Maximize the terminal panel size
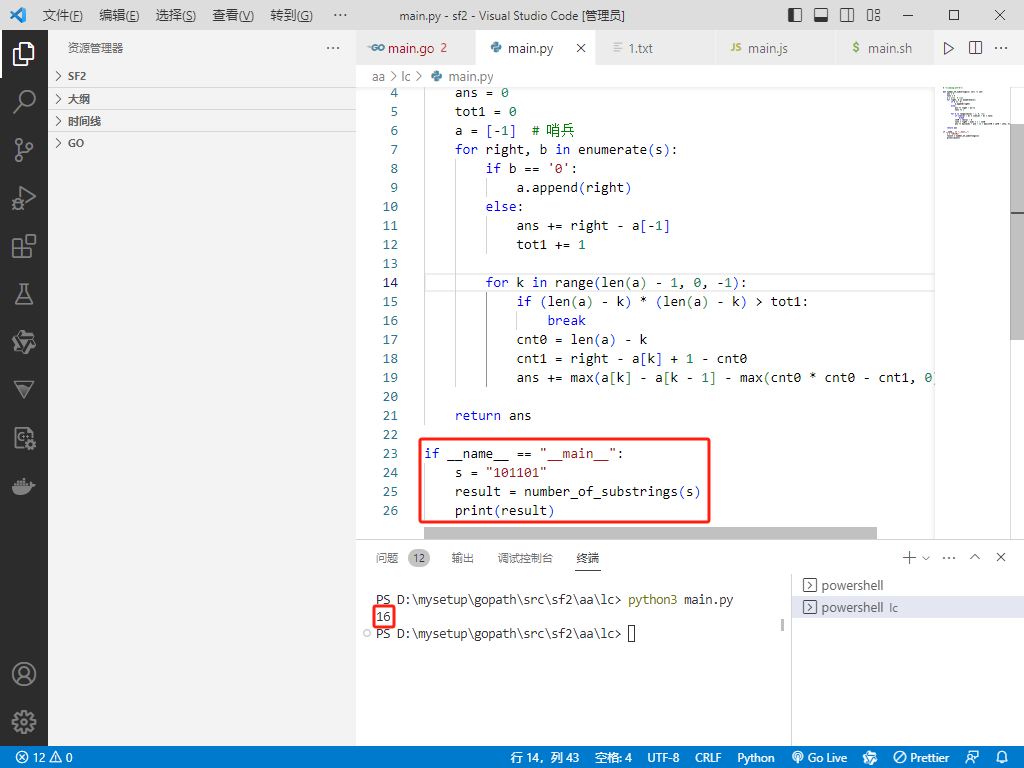 975,557
